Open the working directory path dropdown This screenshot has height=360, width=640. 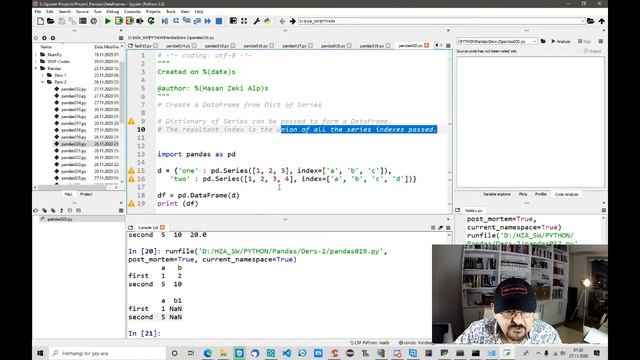582,21
